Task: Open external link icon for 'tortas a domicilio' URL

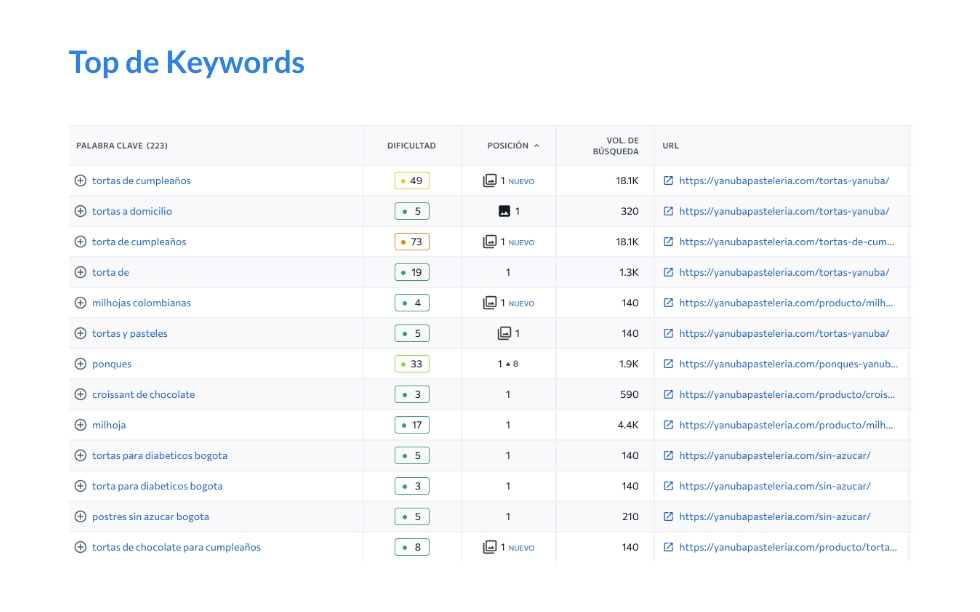Action: coord(668,211)
